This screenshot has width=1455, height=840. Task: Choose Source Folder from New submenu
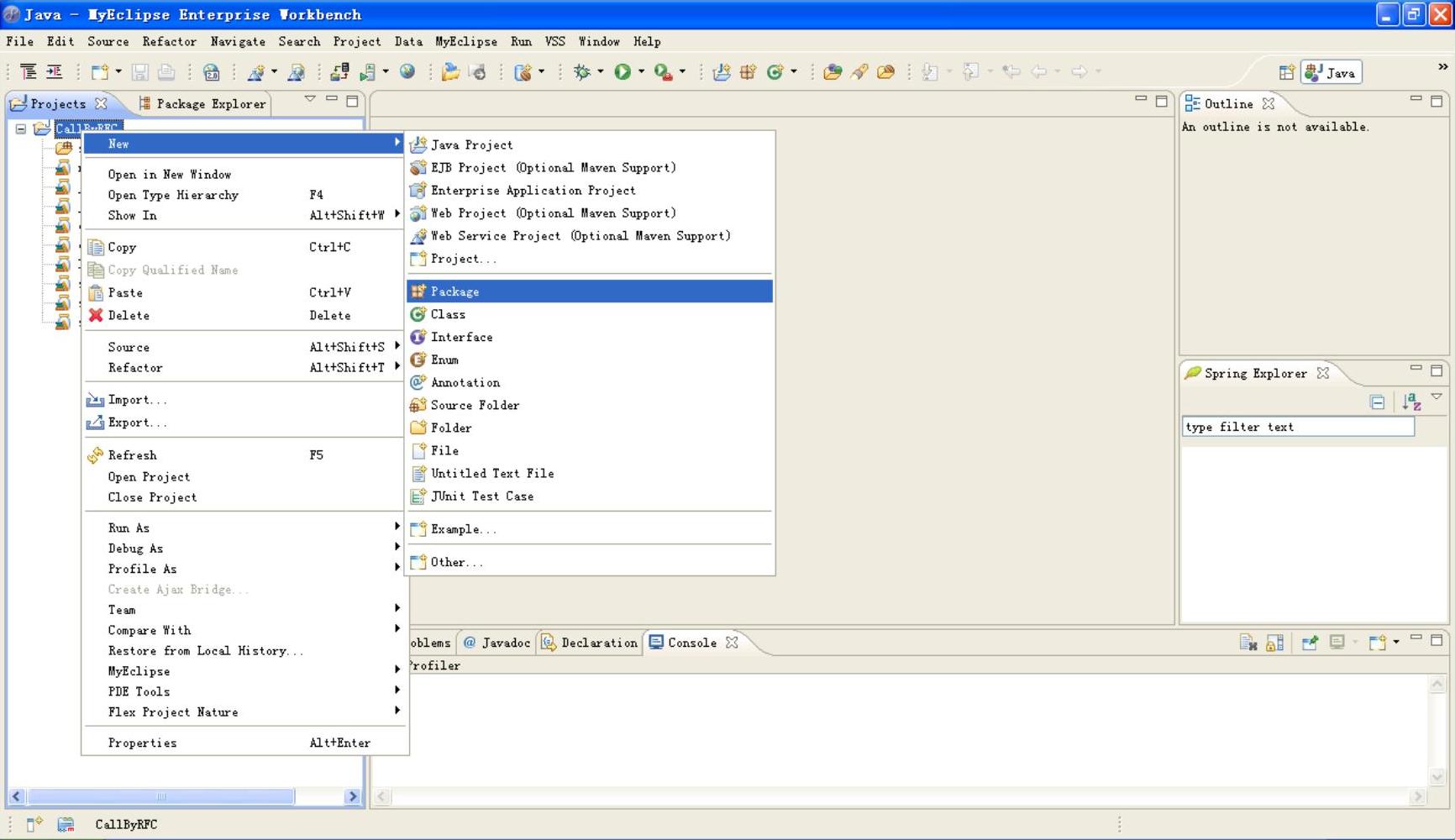[590, 405]
